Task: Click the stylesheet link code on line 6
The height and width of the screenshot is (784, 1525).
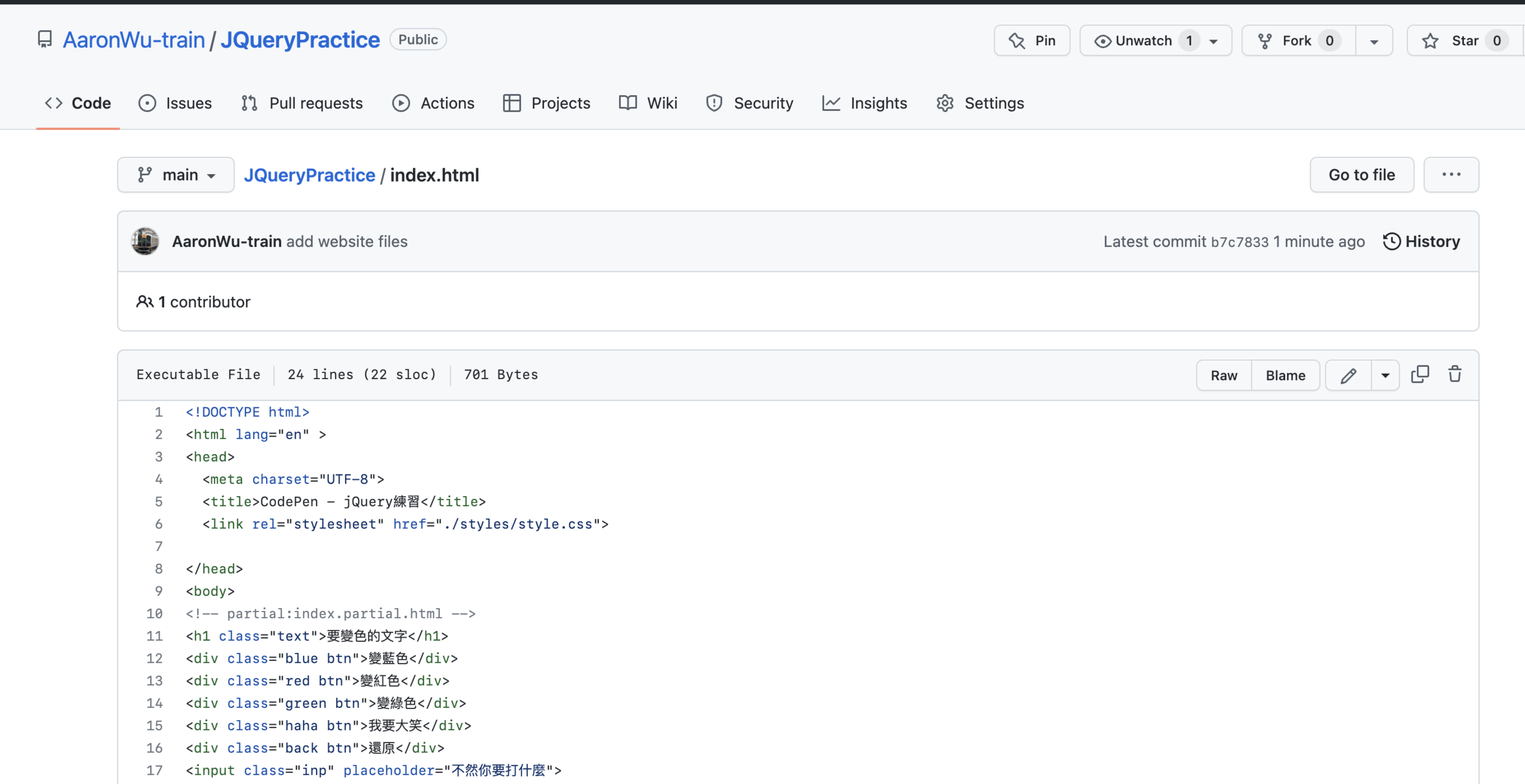Action: [x=406, y=524]
